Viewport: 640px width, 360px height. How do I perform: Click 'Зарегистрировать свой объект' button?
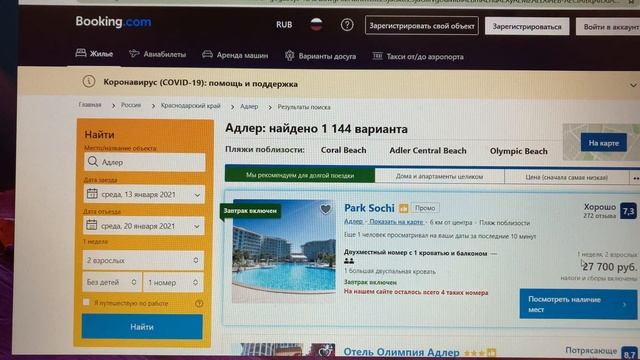point(422,26)
